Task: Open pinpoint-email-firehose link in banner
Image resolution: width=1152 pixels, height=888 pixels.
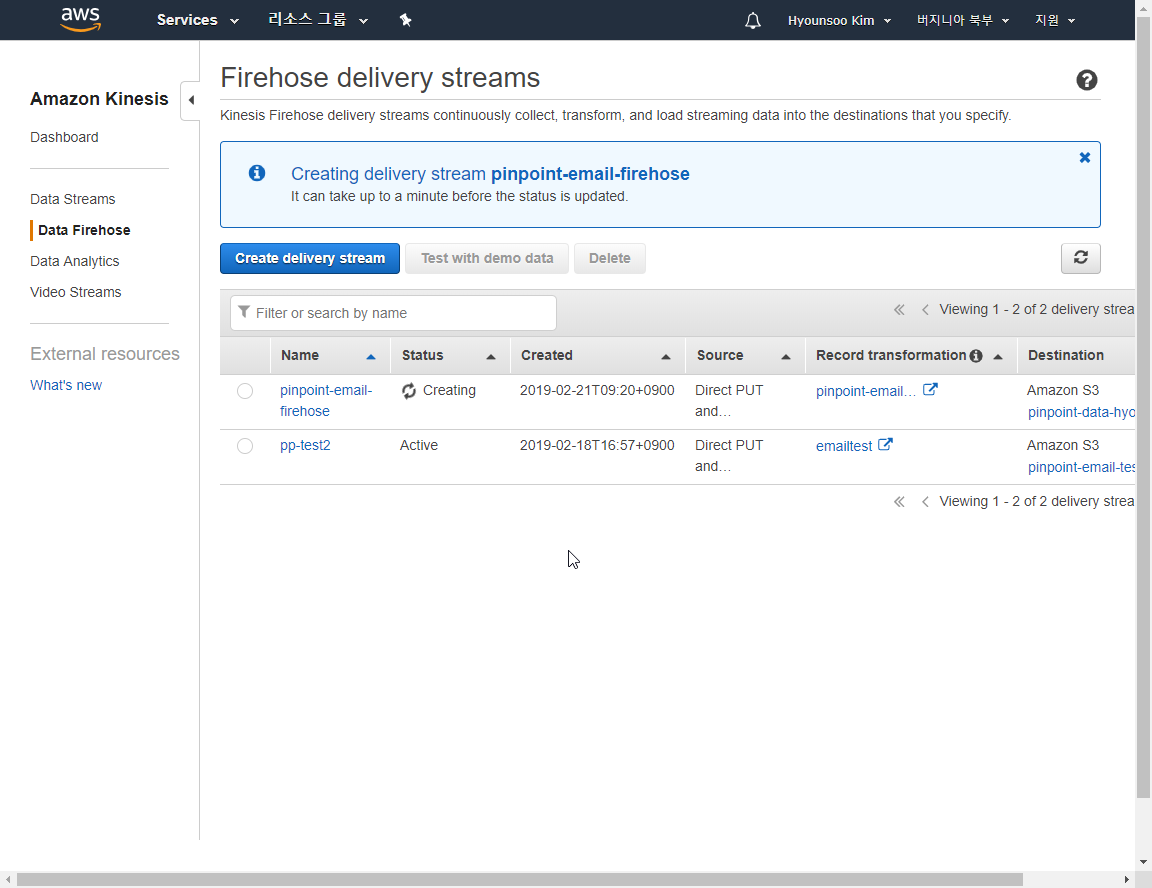Action: point(590,174)
